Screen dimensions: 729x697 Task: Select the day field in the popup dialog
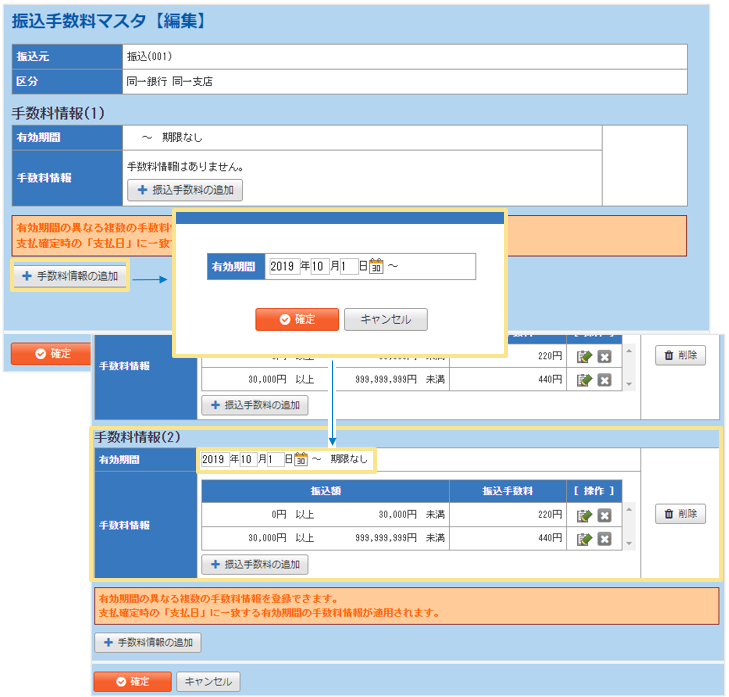pyautogui.click(x=348, y=267)
